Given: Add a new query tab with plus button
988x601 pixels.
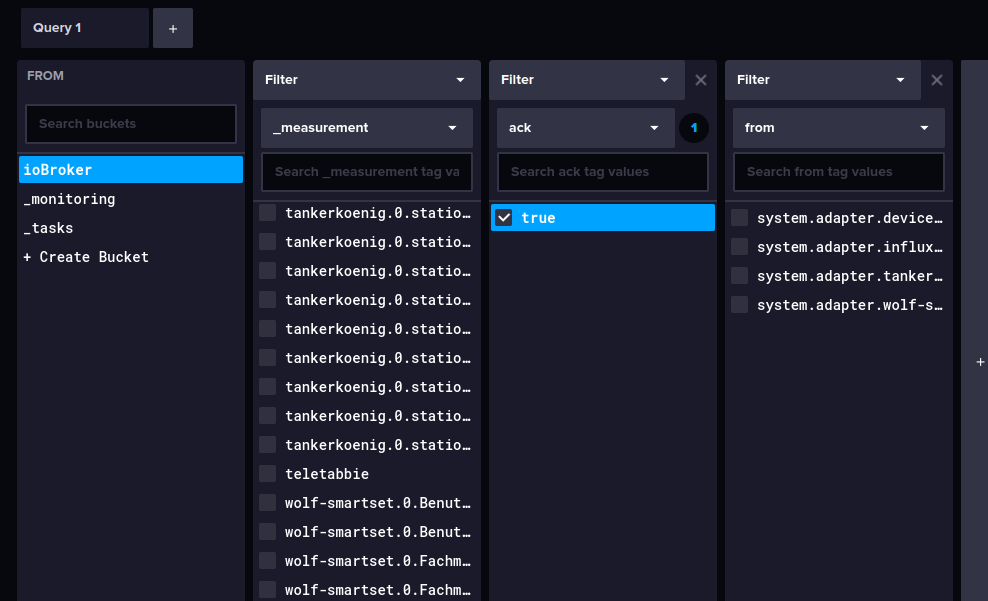Looking at the screenshot, I should click(x=173, y=28).
